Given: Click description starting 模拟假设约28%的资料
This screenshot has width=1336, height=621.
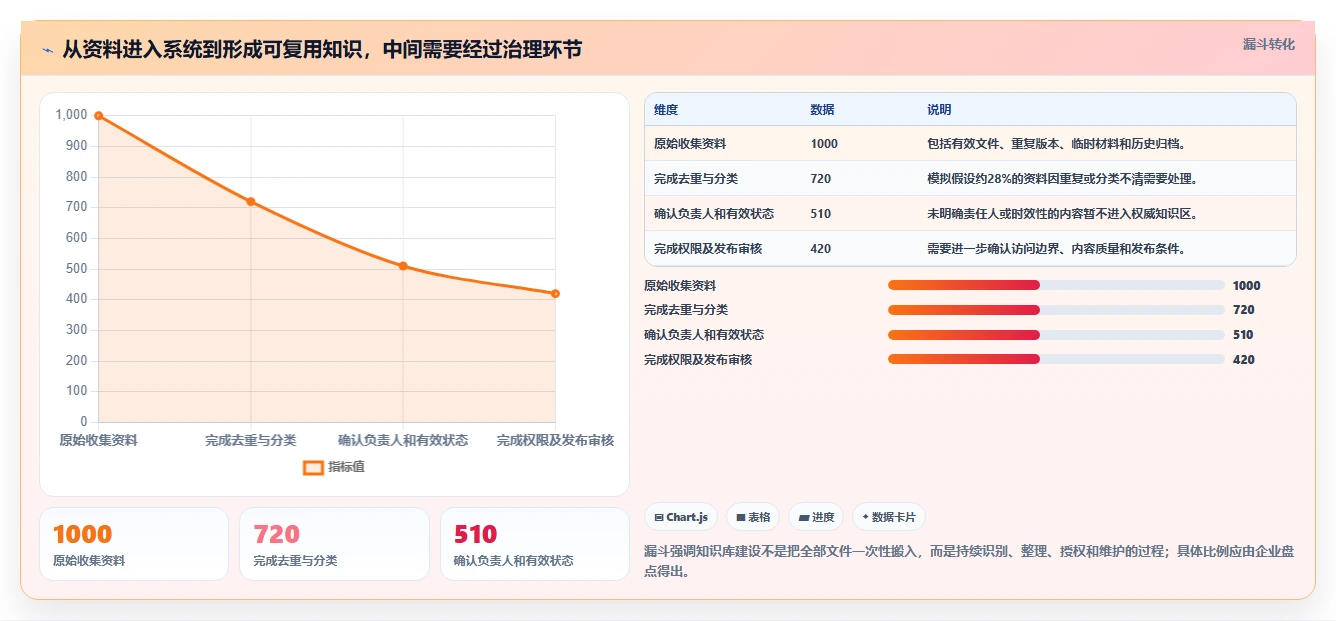Looking at the screenshot, I should (1063, 179).
